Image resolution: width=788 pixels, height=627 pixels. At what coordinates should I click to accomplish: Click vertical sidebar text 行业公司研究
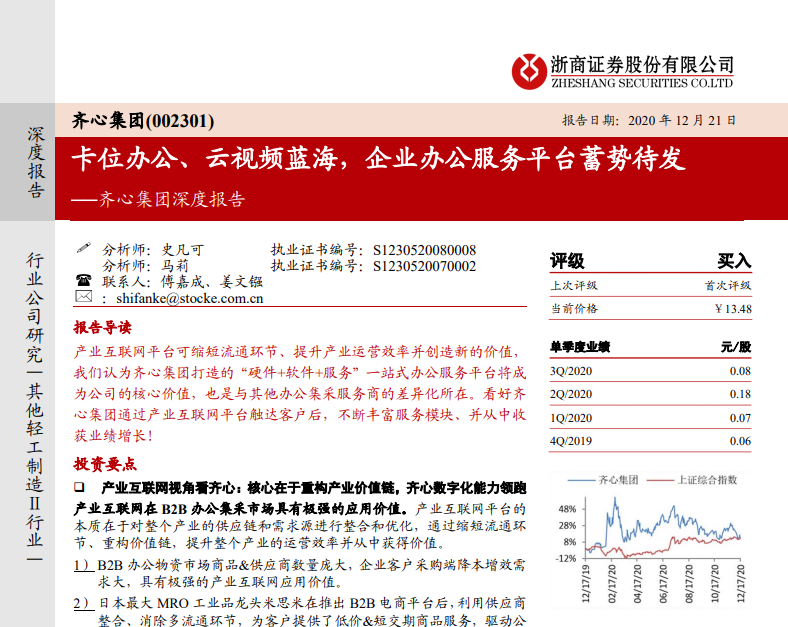[x=35, y=307]
